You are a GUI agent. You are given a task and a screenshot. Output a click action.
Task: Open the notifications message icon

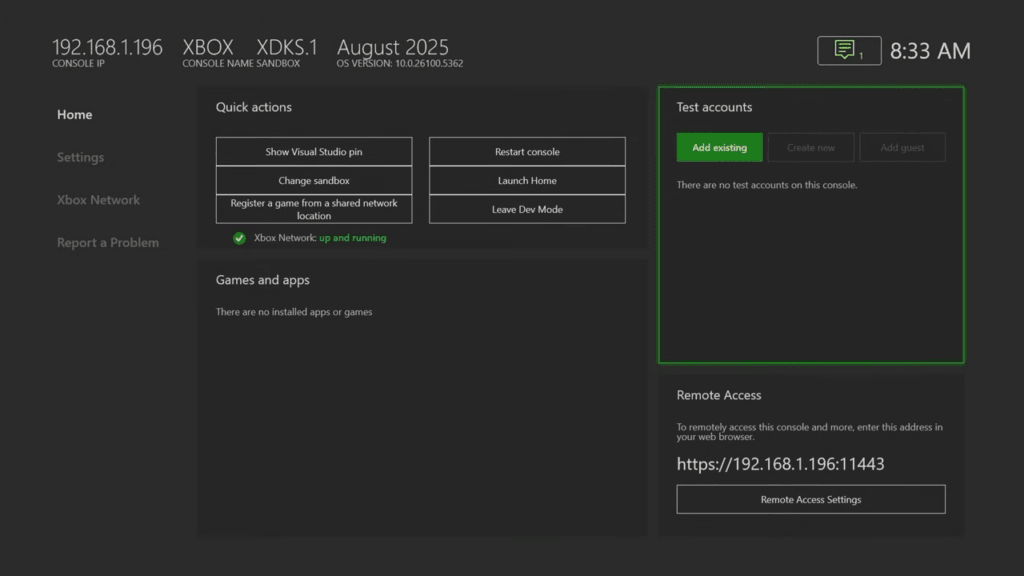[847, 51]
